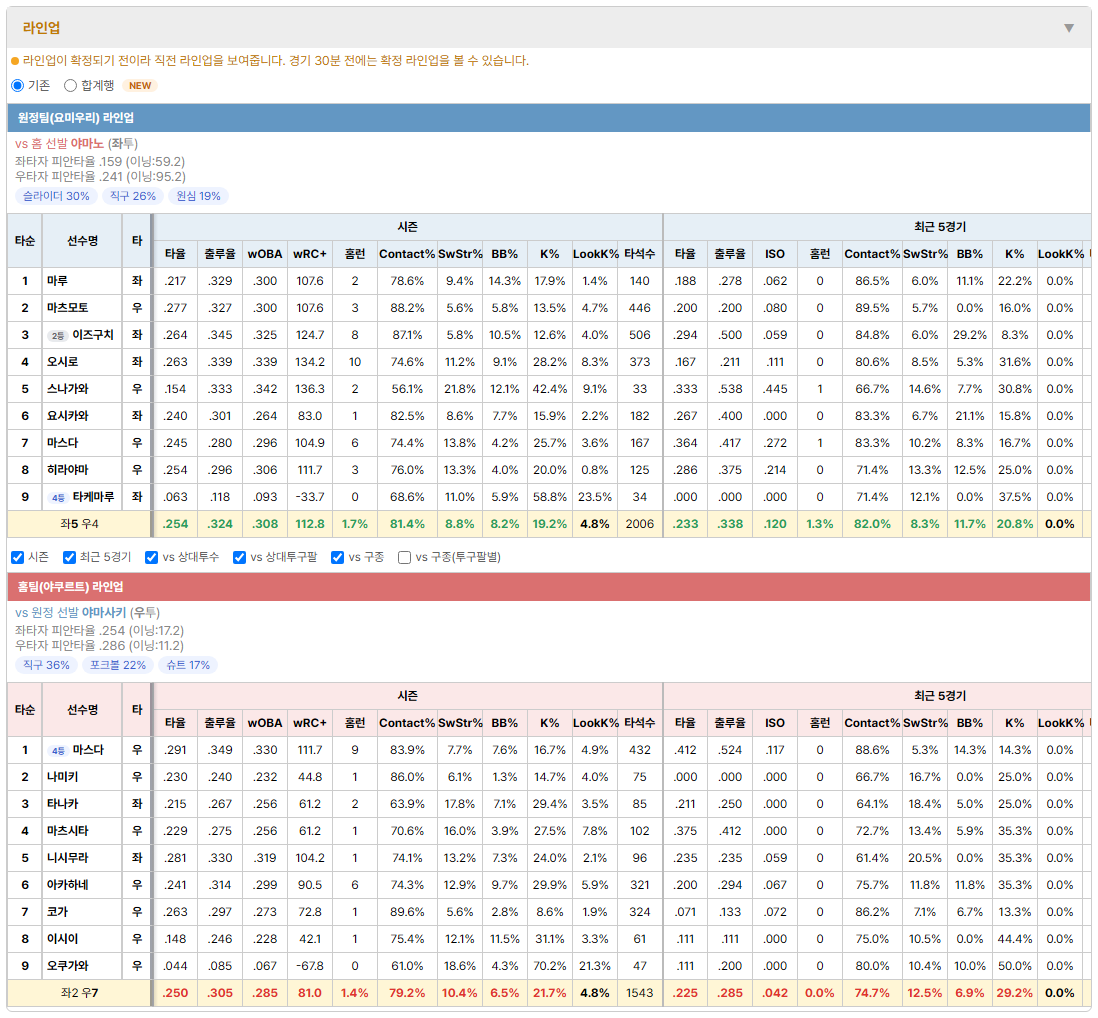Select the 직구 26% pitch tag
Image resolution: width=1098 pixels, height=1018 pixels.
coord(133,196)
